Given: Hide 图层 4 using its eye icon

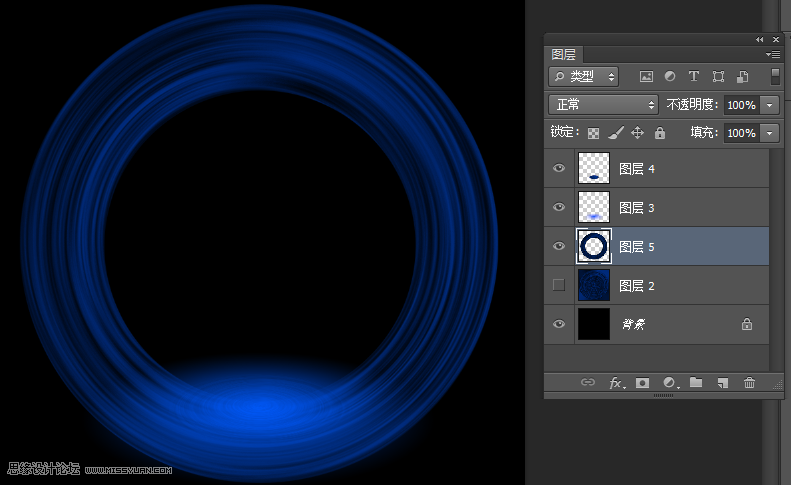Looking at the screenshot, I should 559,169.
